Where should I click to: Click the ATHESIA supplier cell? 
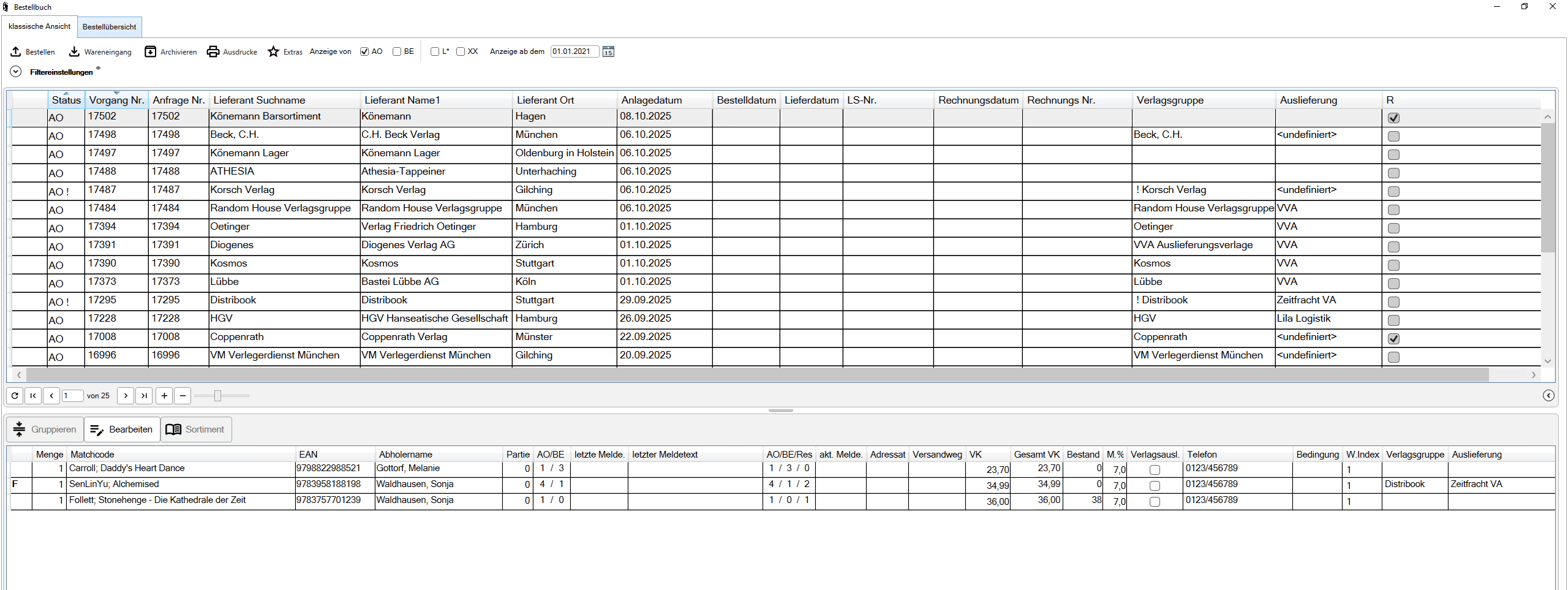[284, 172]
